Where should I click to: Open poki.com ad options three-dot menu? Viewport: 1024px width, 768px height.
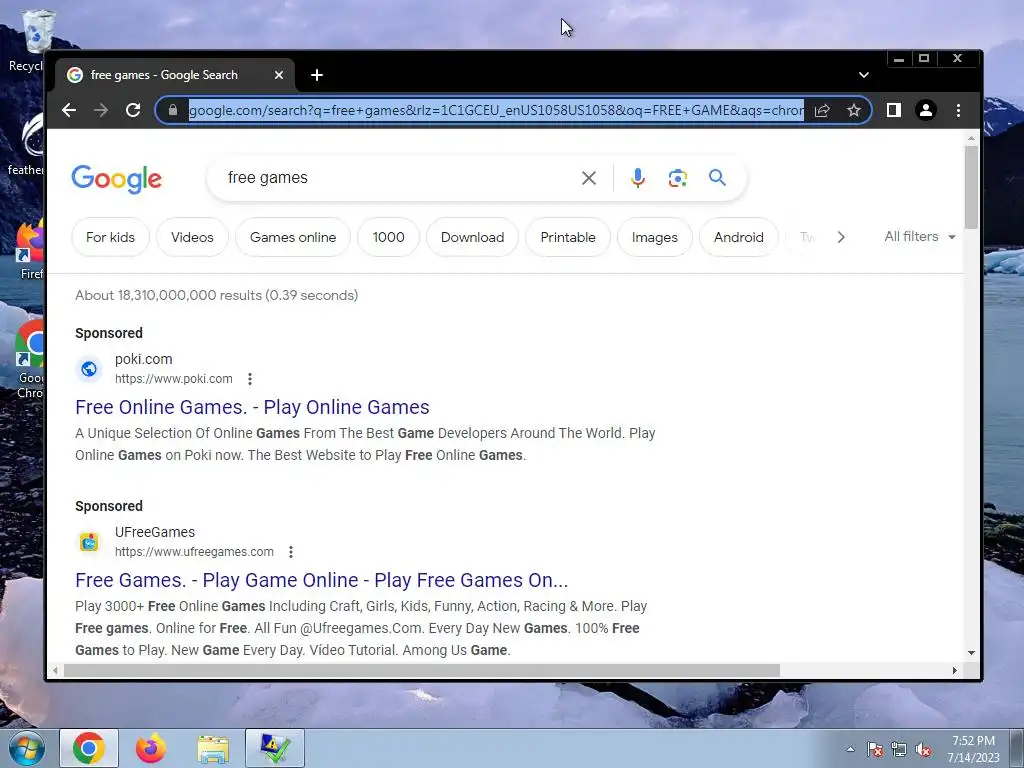click(249, 379)
